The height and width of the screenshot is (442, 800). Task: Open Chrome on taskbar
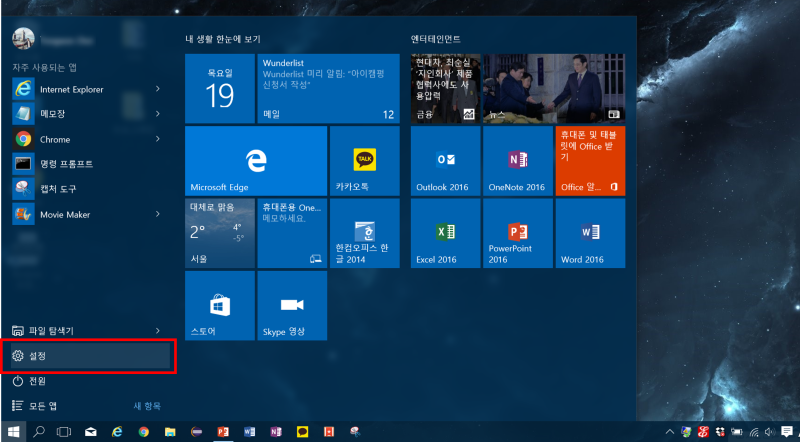143,432
